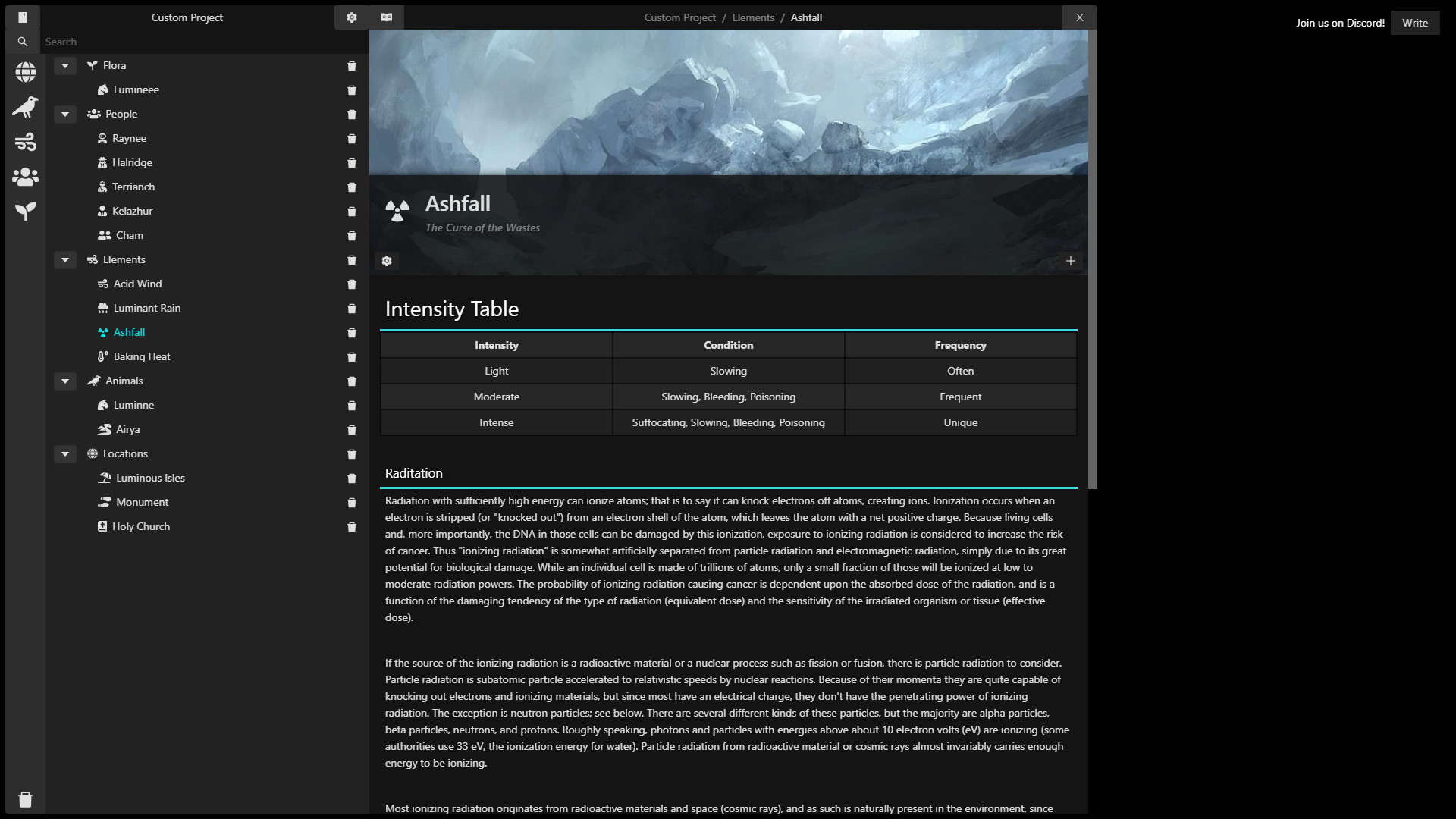Click inside the Search input field

tap(152, 42)
